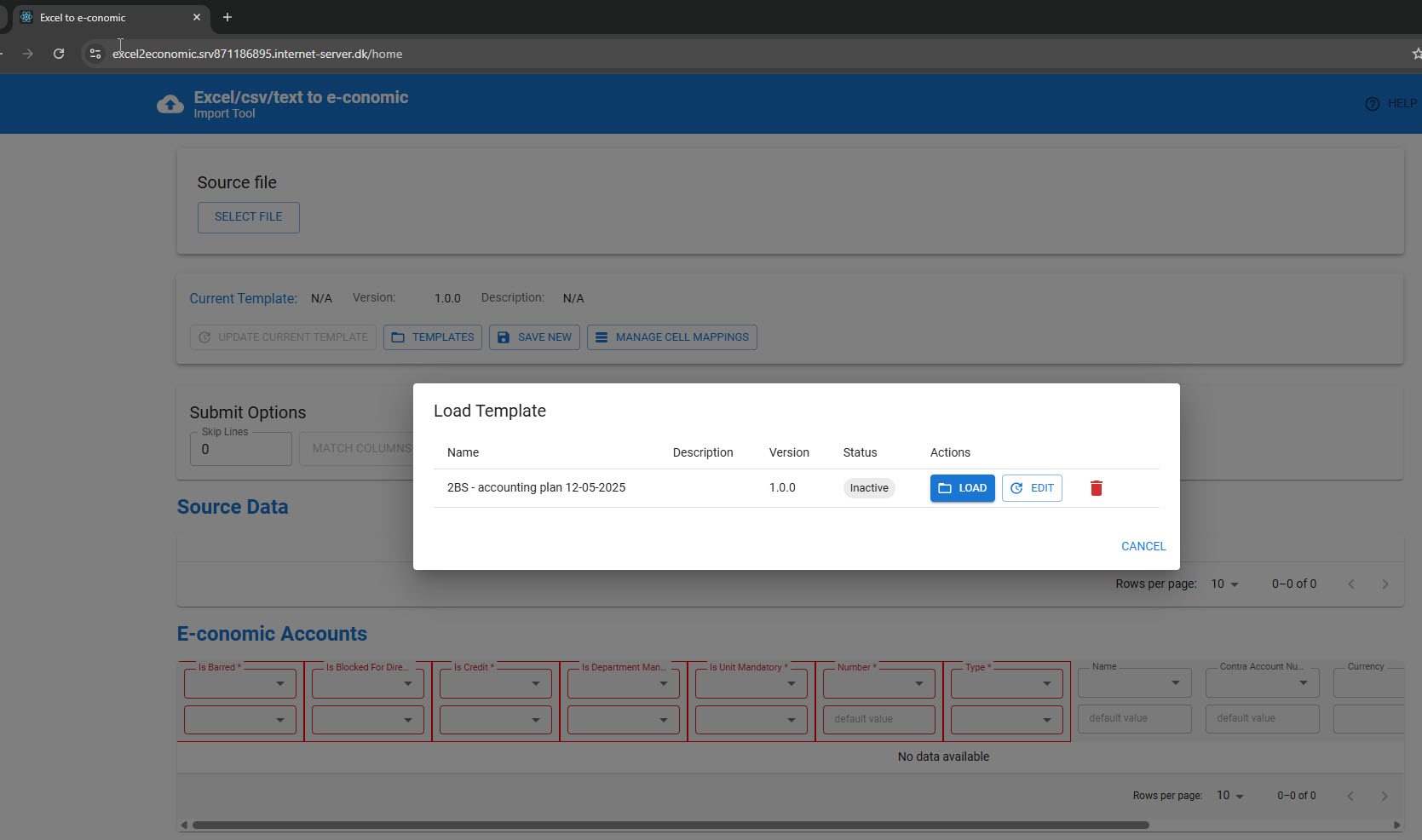Reload the browser page
Image resolution: width=1422 pixels, height=840 pixels.
[59, 54]
